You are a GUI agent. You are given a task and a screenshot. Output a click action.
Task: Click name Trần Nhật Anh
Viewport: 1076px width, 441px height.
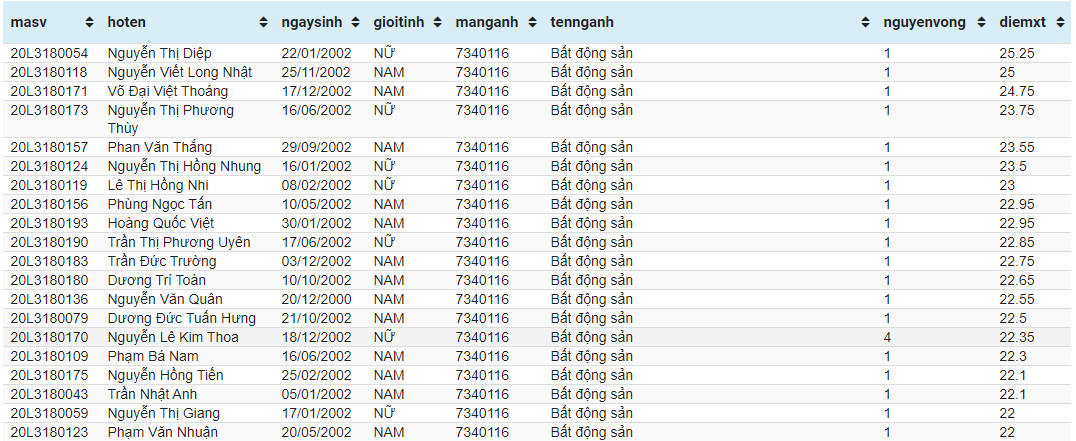154,394
